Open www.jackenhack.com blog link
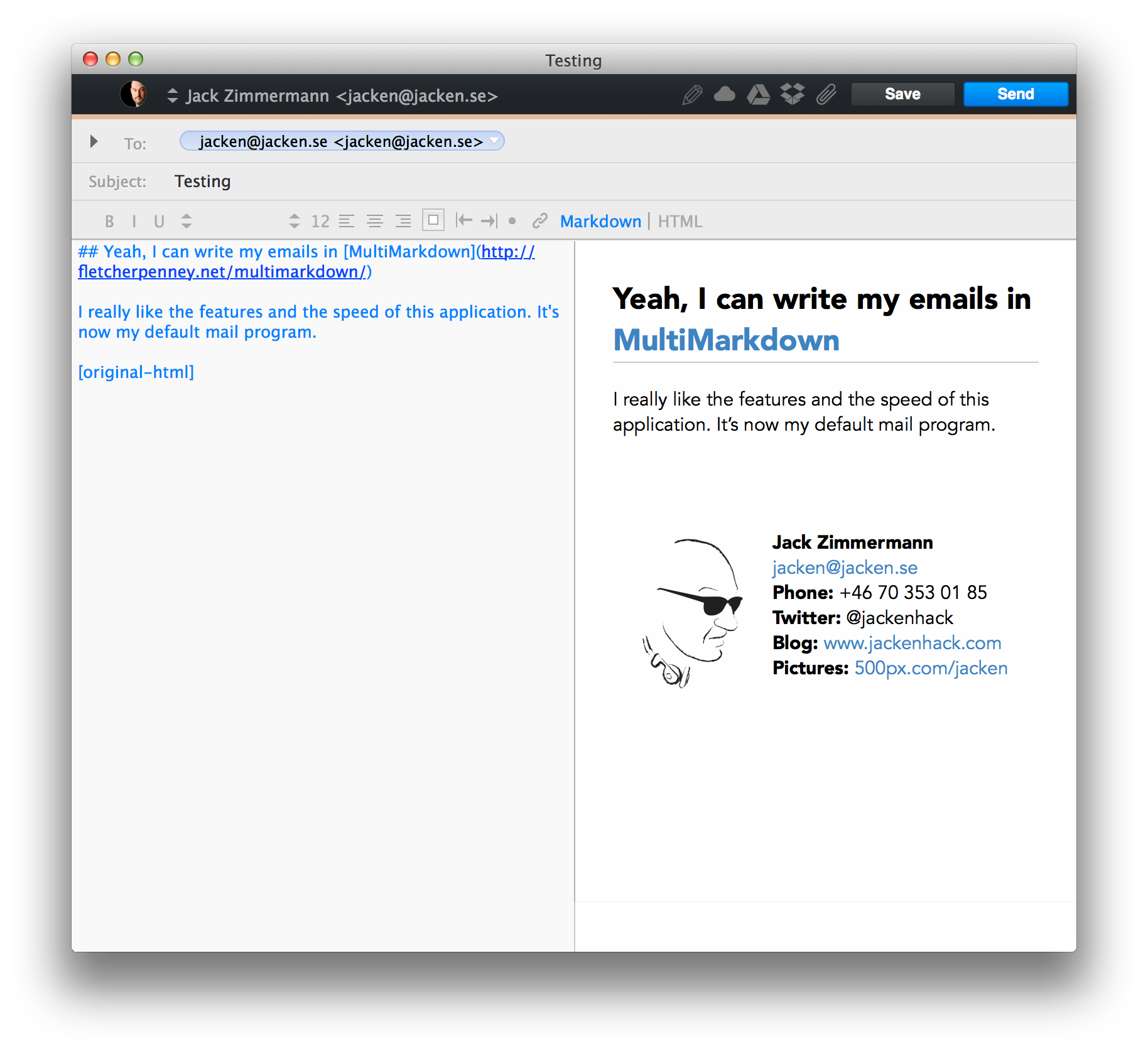The height and width of the screenshot is (1051, 1148). (x=912, y=643)
